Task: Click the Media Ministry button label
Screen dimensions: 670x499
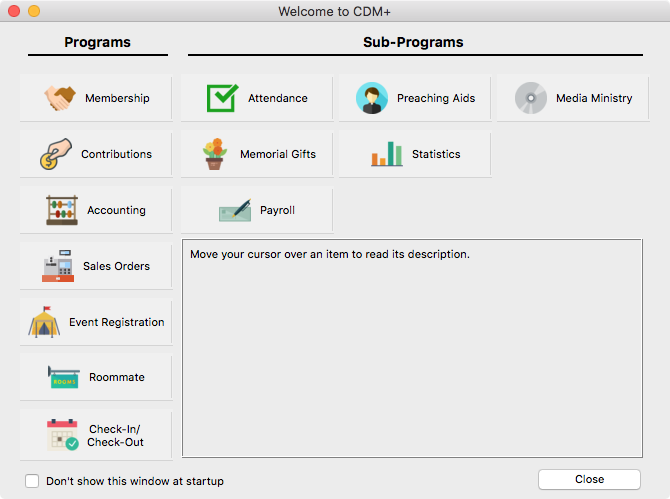Action: pos(594,98)
